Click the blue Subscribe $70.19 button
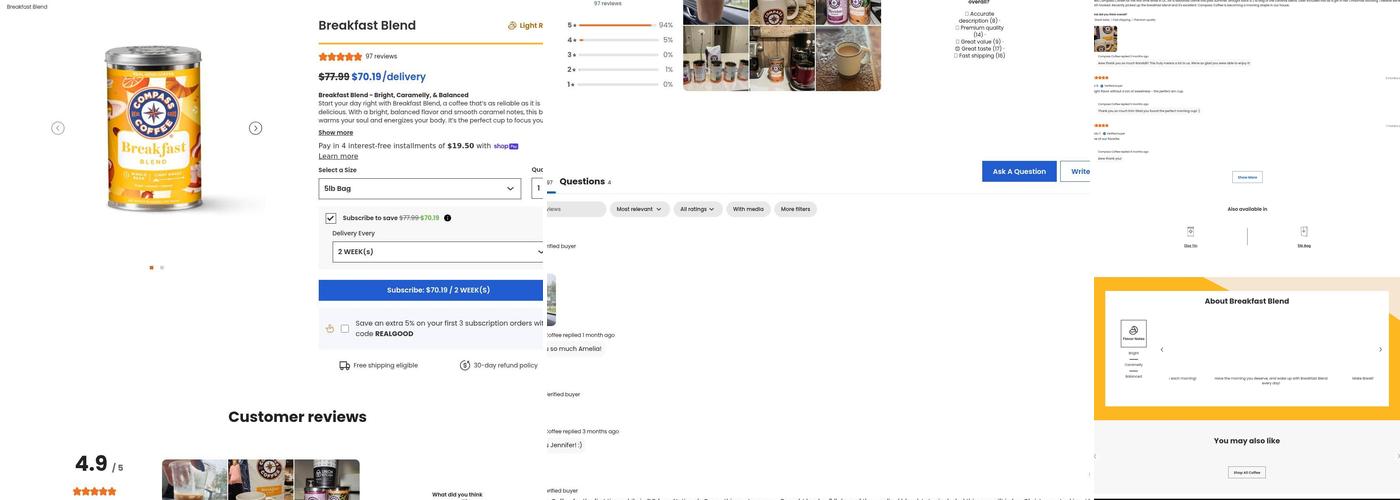Image resolution: width=1400 pixels, height=500 pixels. tap(431, 290)
